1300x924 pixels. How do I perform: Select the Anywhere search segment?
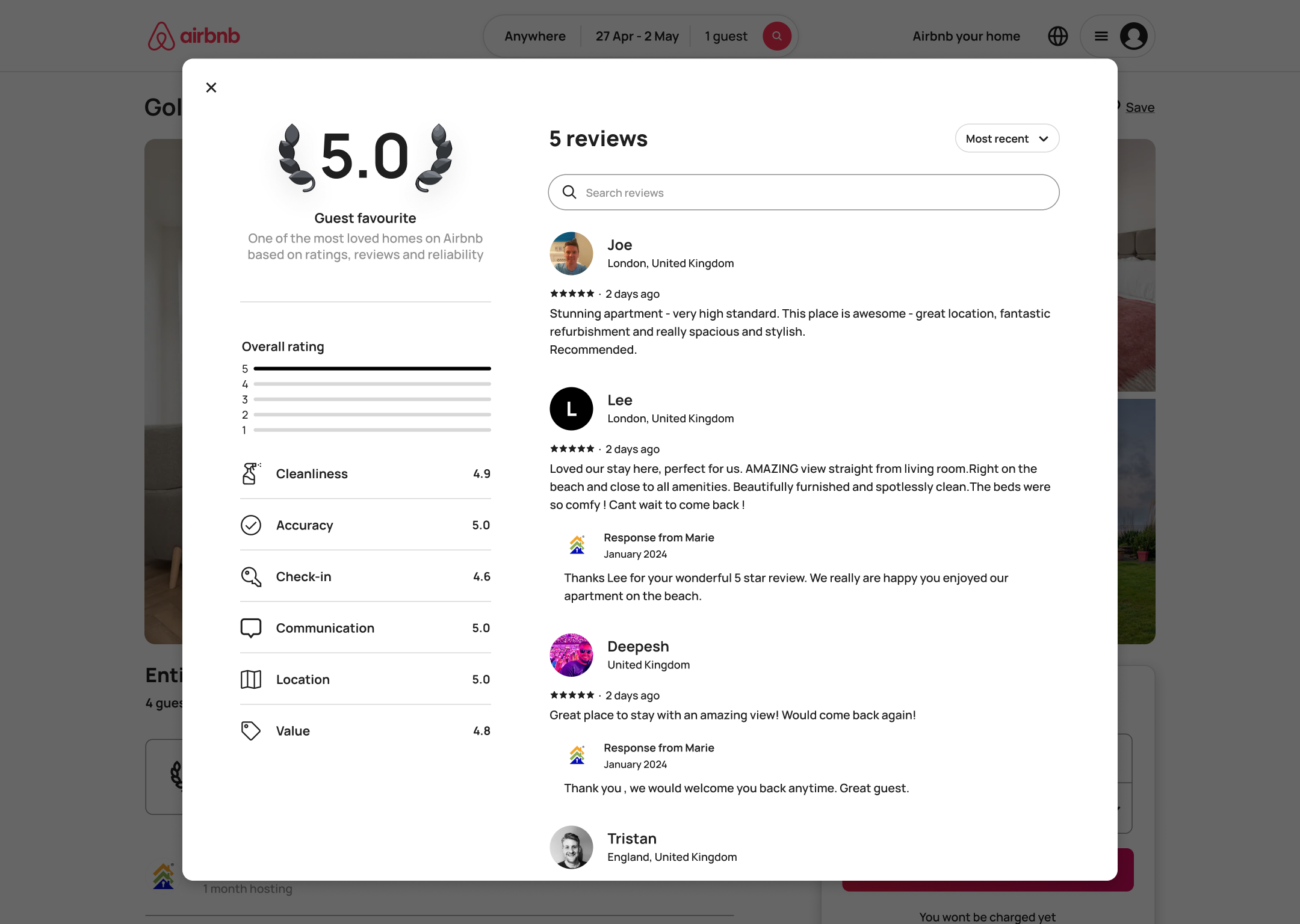pyautogui.click(x=534, y=36)
